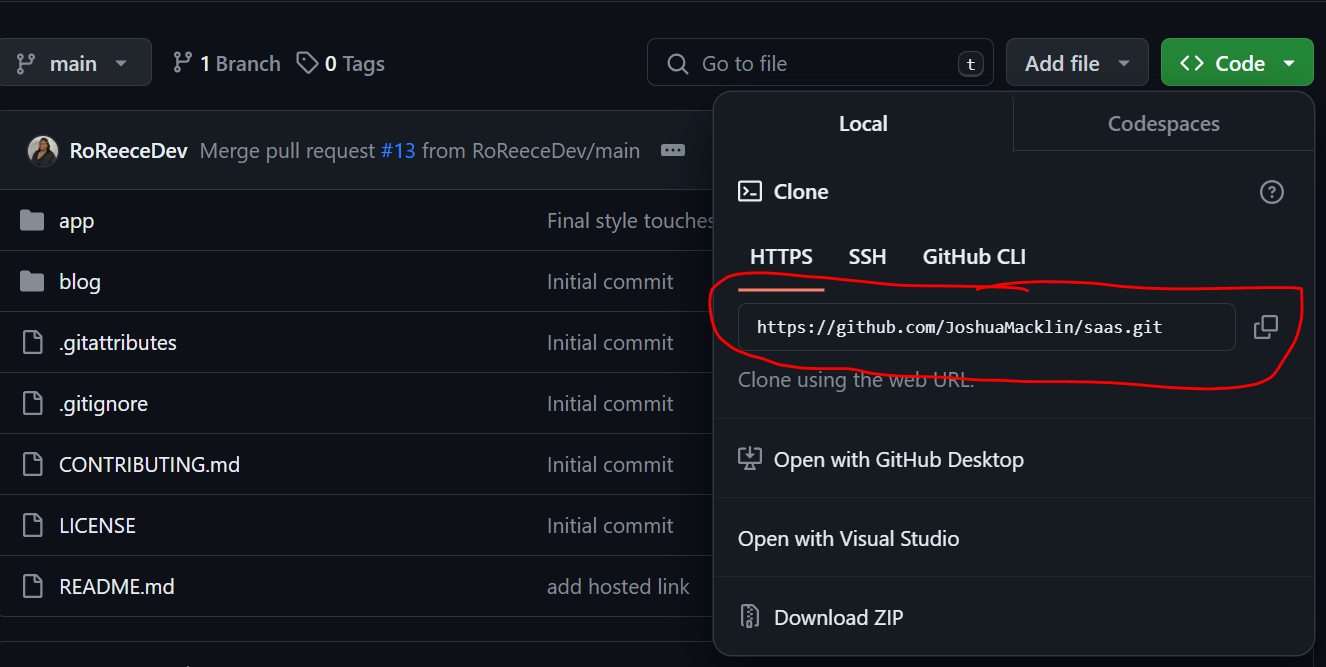Copy the HTTPS clone URL to clipboard
1326x667 pixels.
tap(1266, 327)
